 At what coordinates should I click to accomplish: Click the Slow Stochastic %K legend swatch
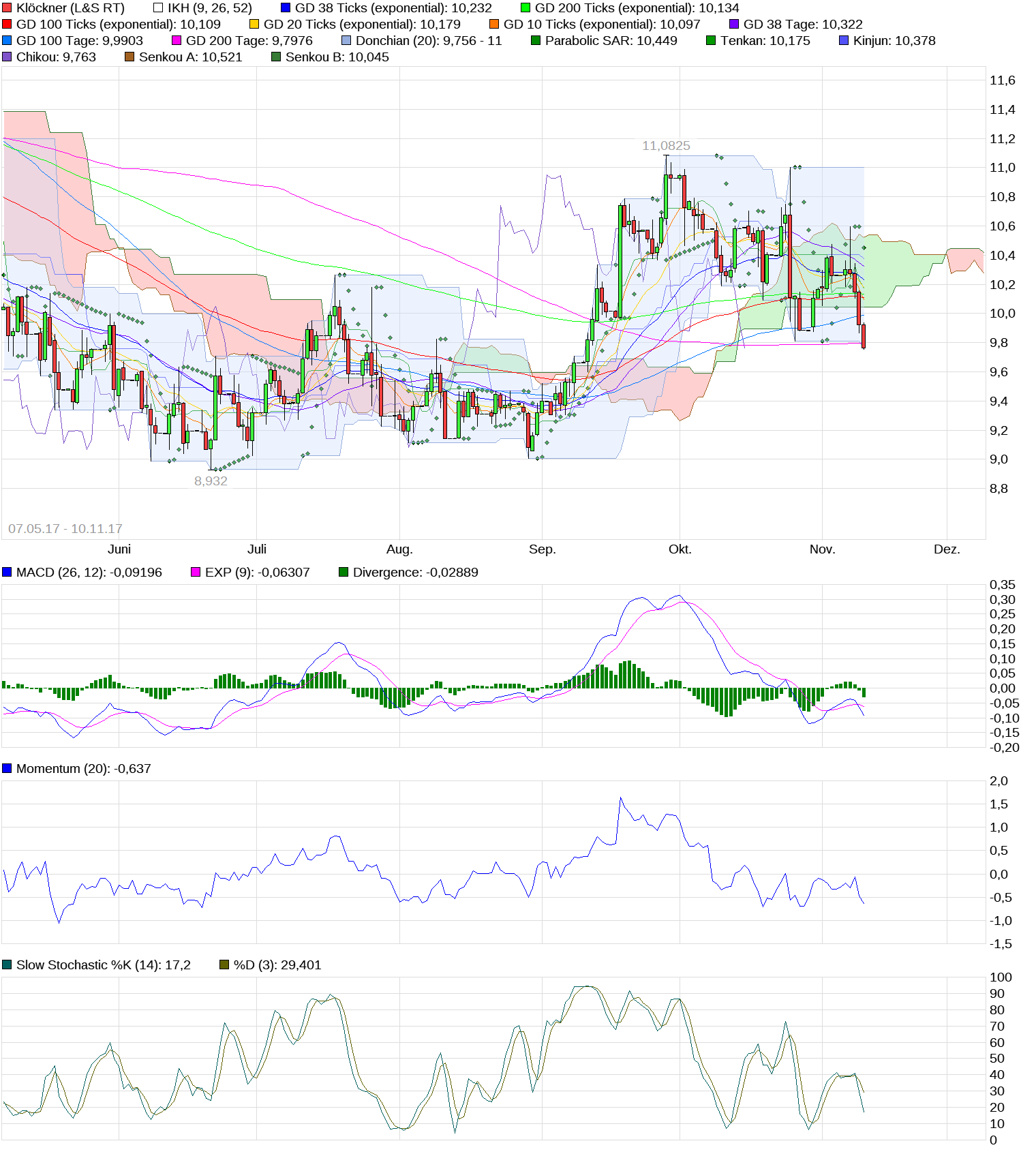7,965
